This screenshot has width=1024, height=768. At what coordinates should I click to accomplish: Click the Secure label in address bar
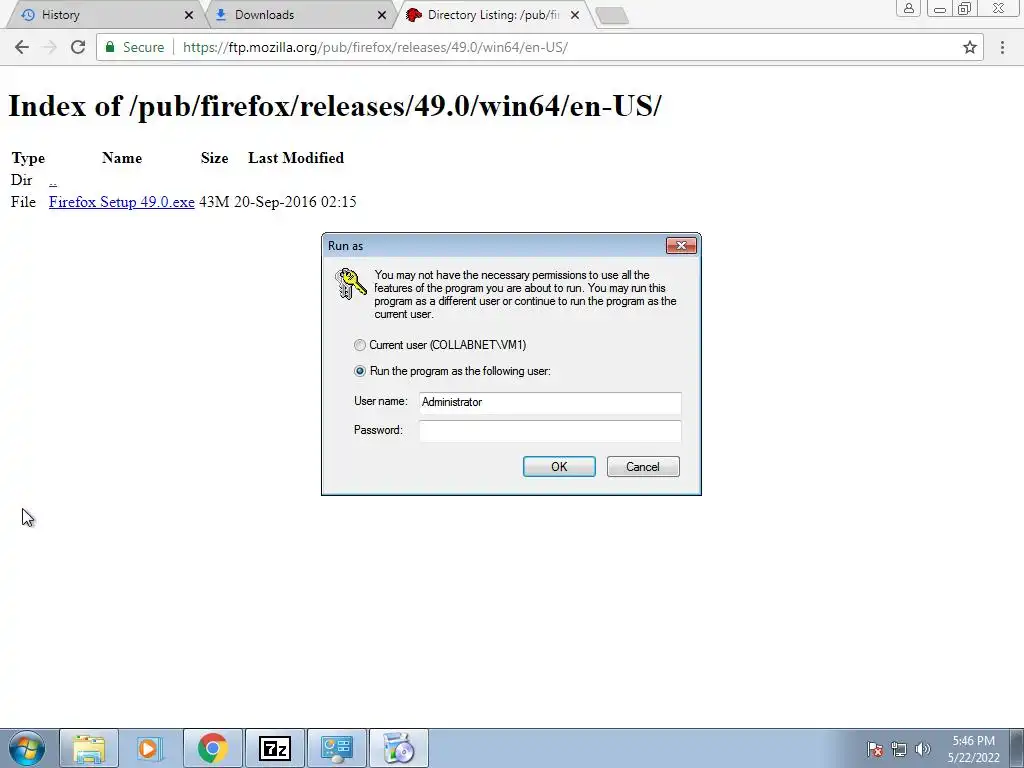point(144,47)
